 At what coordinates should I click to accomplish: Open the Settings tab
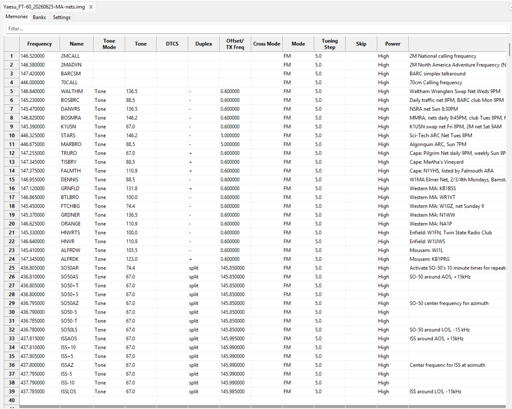62,17
